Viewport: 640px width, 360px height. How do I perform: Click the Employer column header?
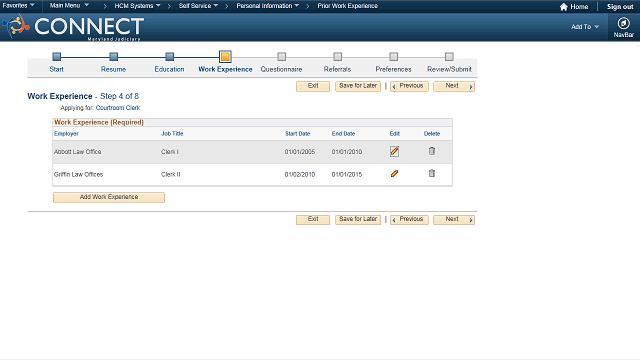coord(66,133)
